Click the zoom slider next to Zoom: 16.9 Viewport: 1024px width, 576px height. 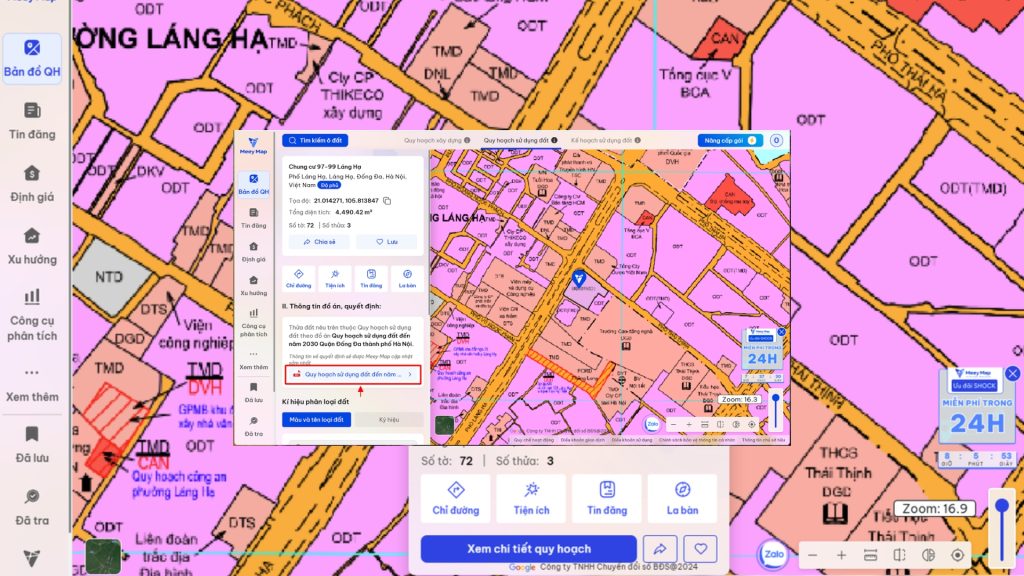tap(1001, 527)
